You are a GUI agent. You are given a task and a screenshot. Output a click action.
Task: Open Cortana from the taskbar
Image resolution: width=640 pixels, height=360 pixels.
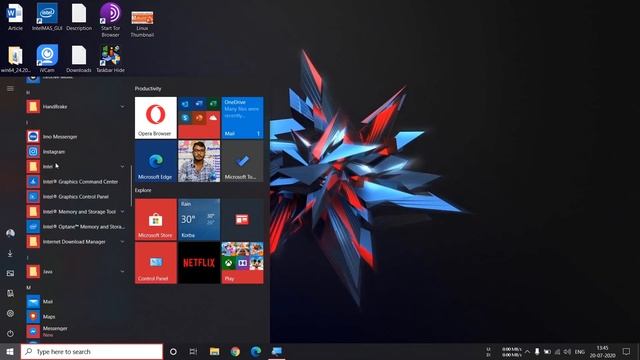point(173,351)
